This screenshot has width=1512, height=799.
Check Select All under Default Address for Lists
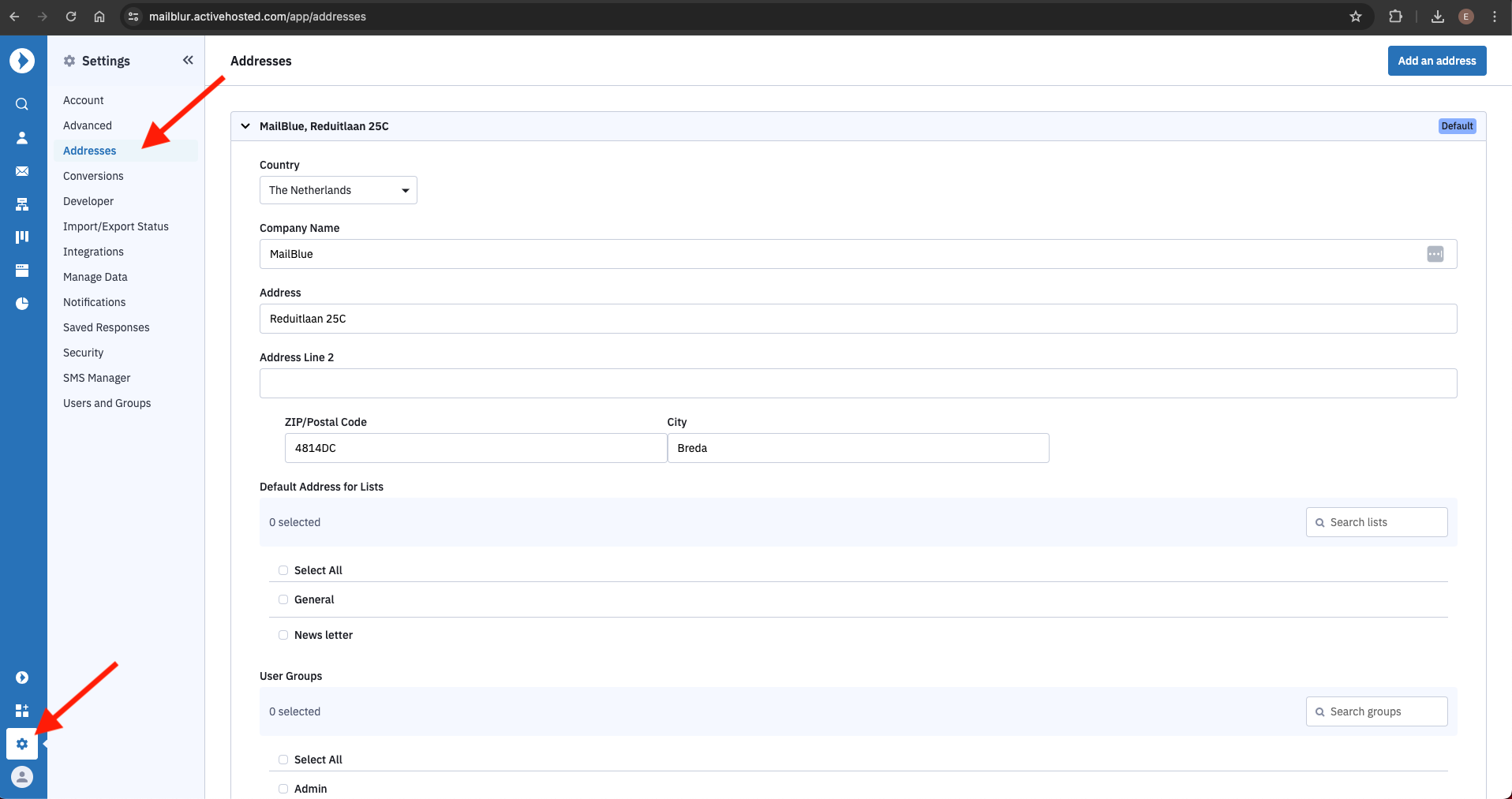[x=283, y=570]
